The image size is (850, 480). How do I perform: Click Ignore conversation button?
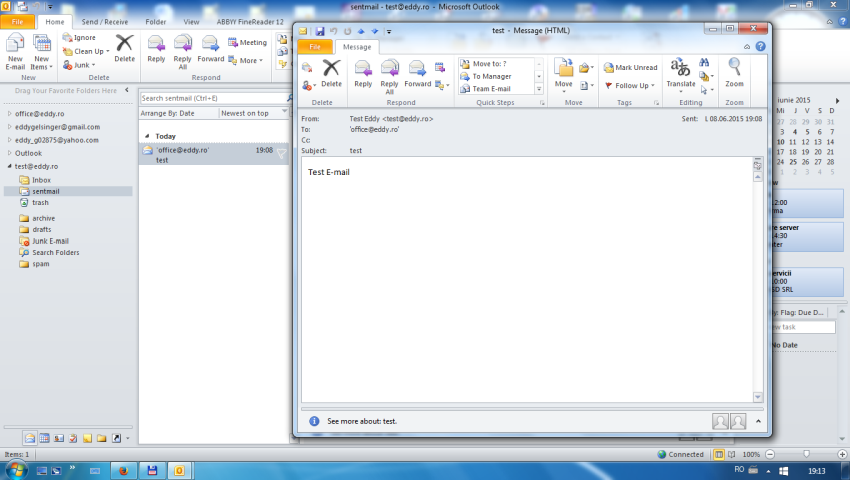tap(79, 37)
